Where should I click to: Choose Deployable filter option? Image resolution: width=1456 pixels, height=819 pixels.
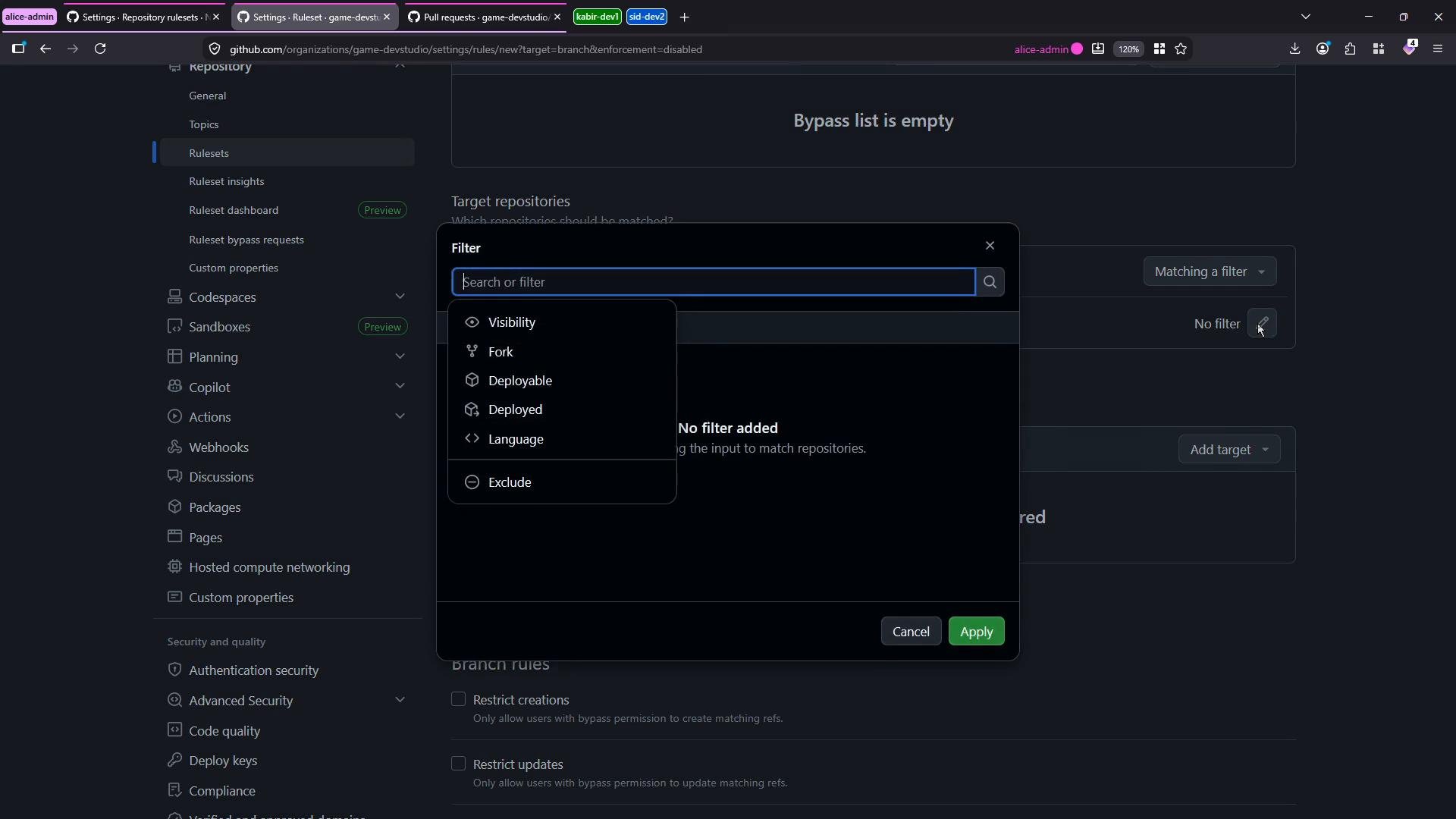coord(562,381)
